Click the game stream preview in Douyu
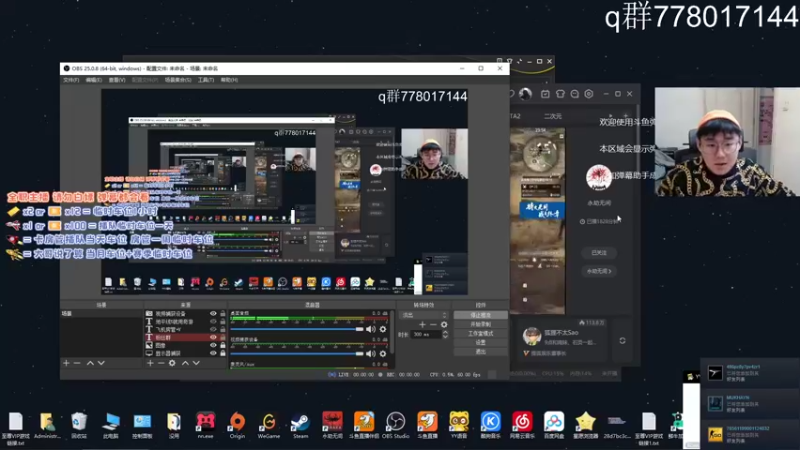800x450 pixels. pos(537,220)
